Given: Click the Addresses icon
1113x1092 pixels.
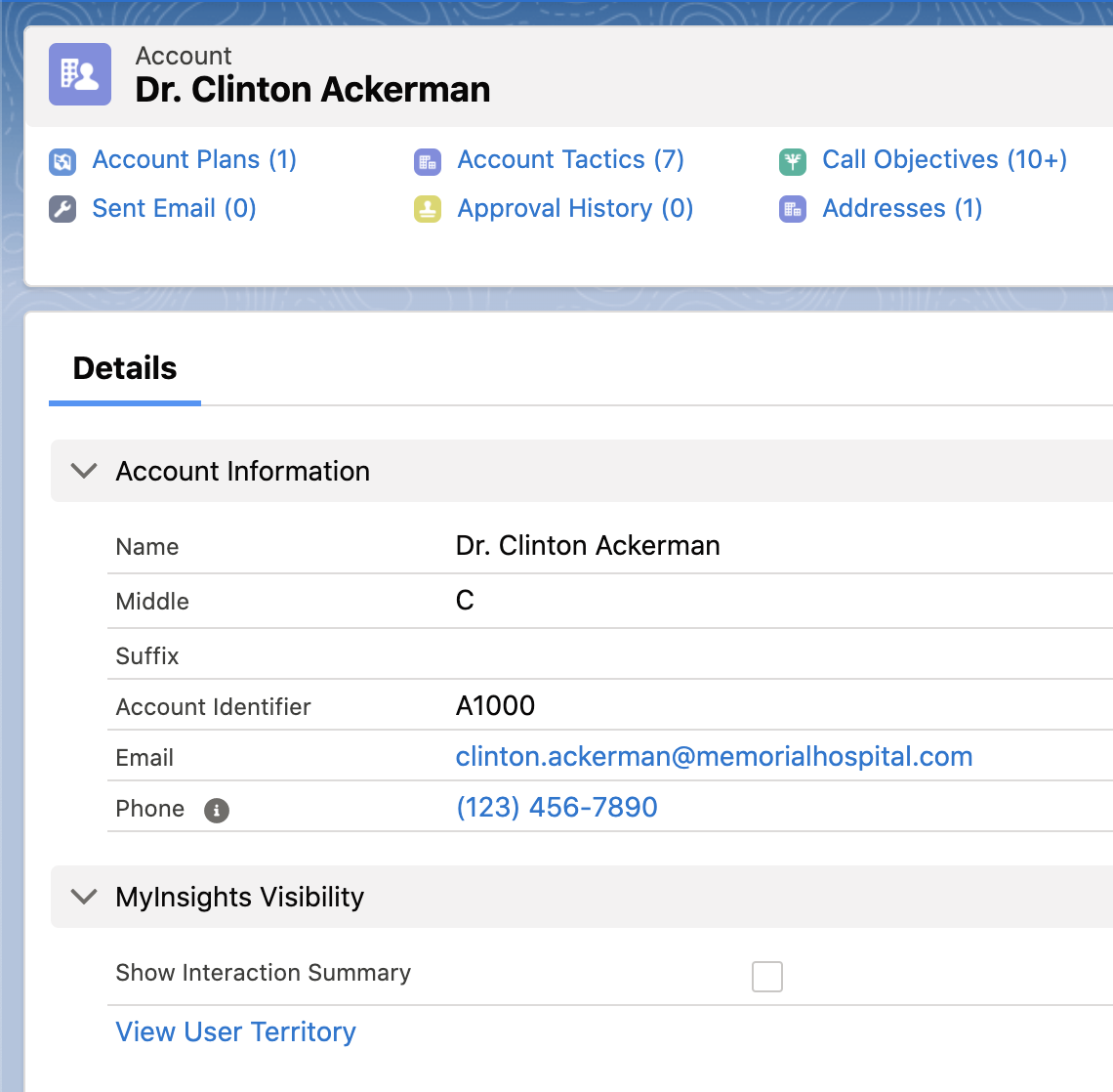Looking at the screenshot, I should point(793,209).
